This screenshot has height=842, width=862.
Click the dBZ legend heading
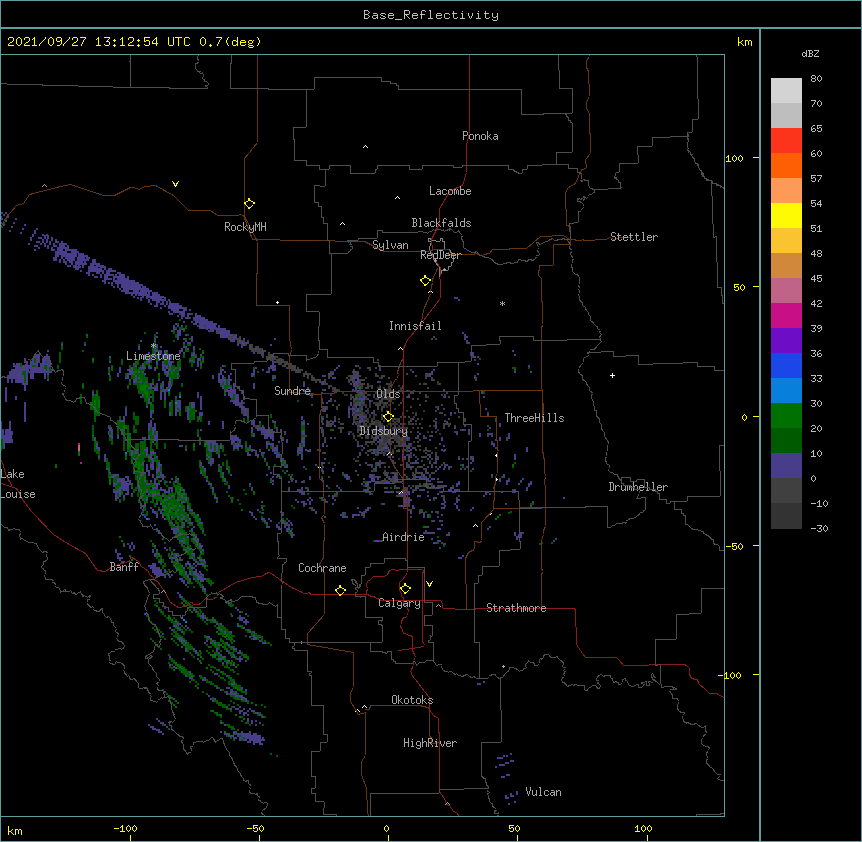coord(810,54)
